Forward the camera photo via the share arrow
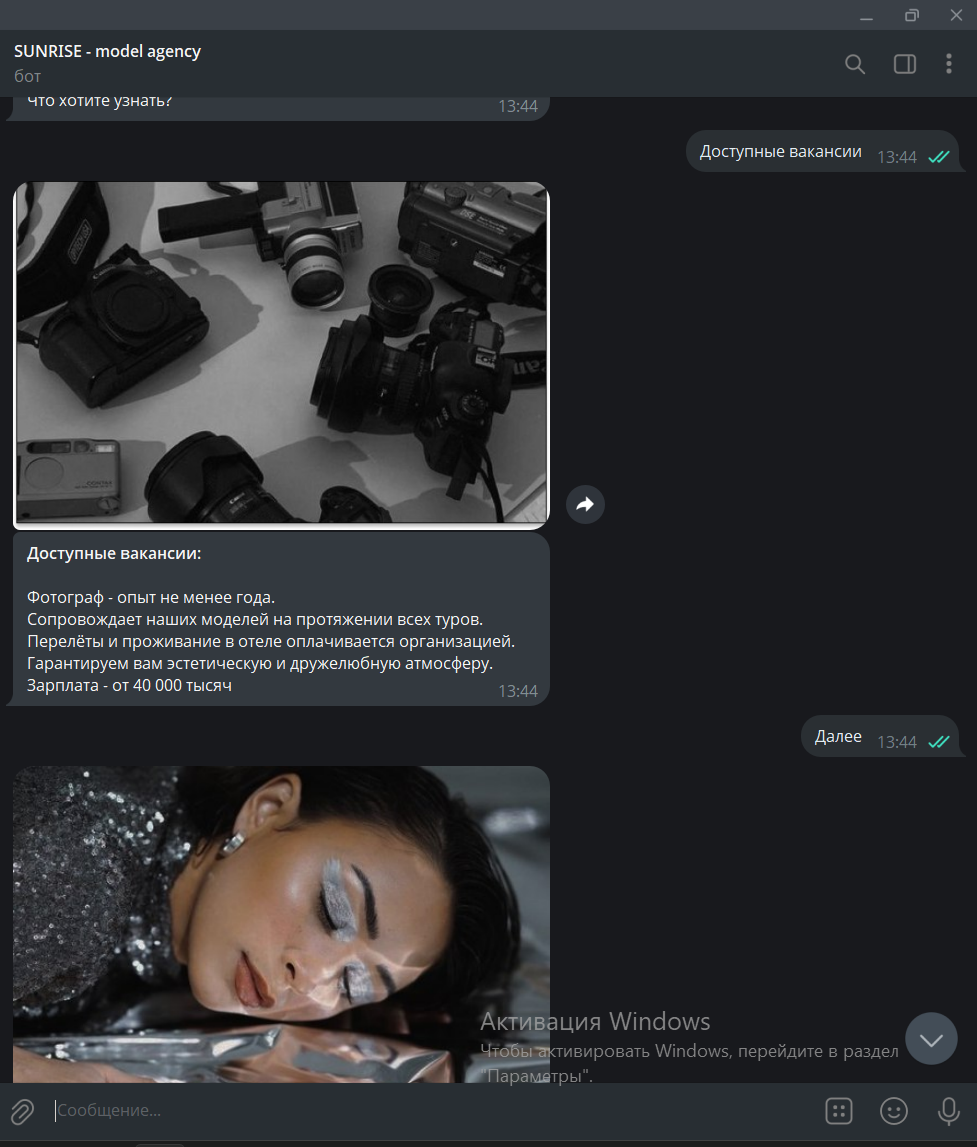The image size is (977, 1147). tap(585, 505)
